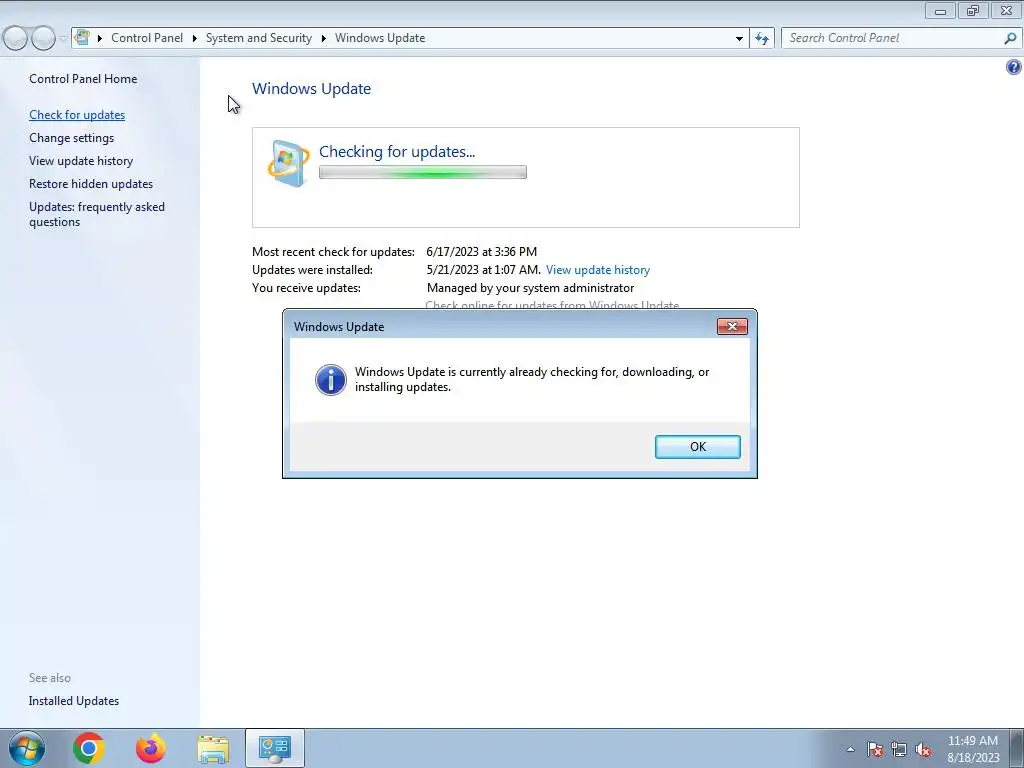The width and height of the screenshot is (1024, 768).
Task: Click the Windows Start orb
Action: pyautogui.click(x=27, y=748)
